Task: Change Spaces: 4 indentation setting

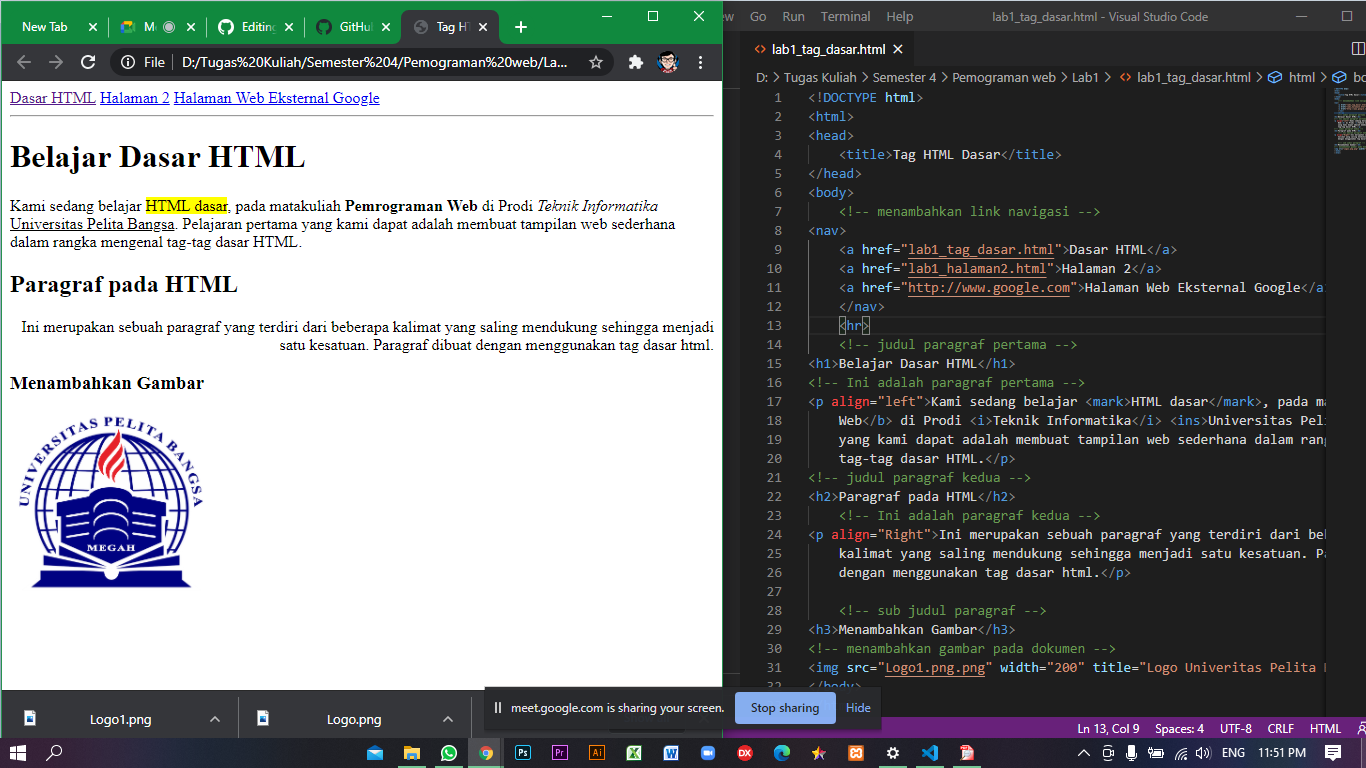Action: [1179, 729]
